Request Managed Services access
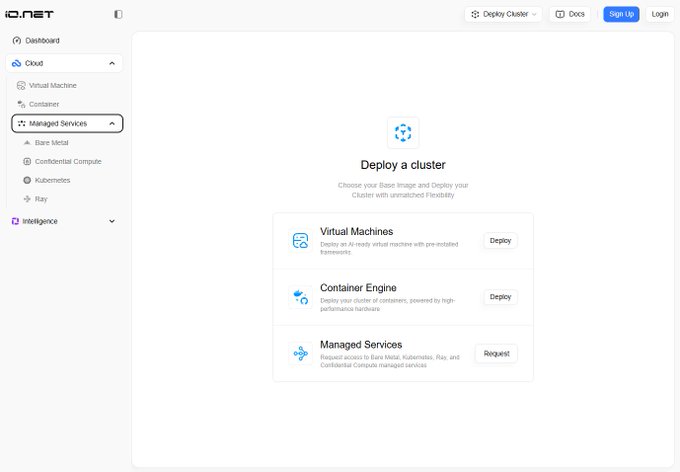 click(x=496, y=354)
